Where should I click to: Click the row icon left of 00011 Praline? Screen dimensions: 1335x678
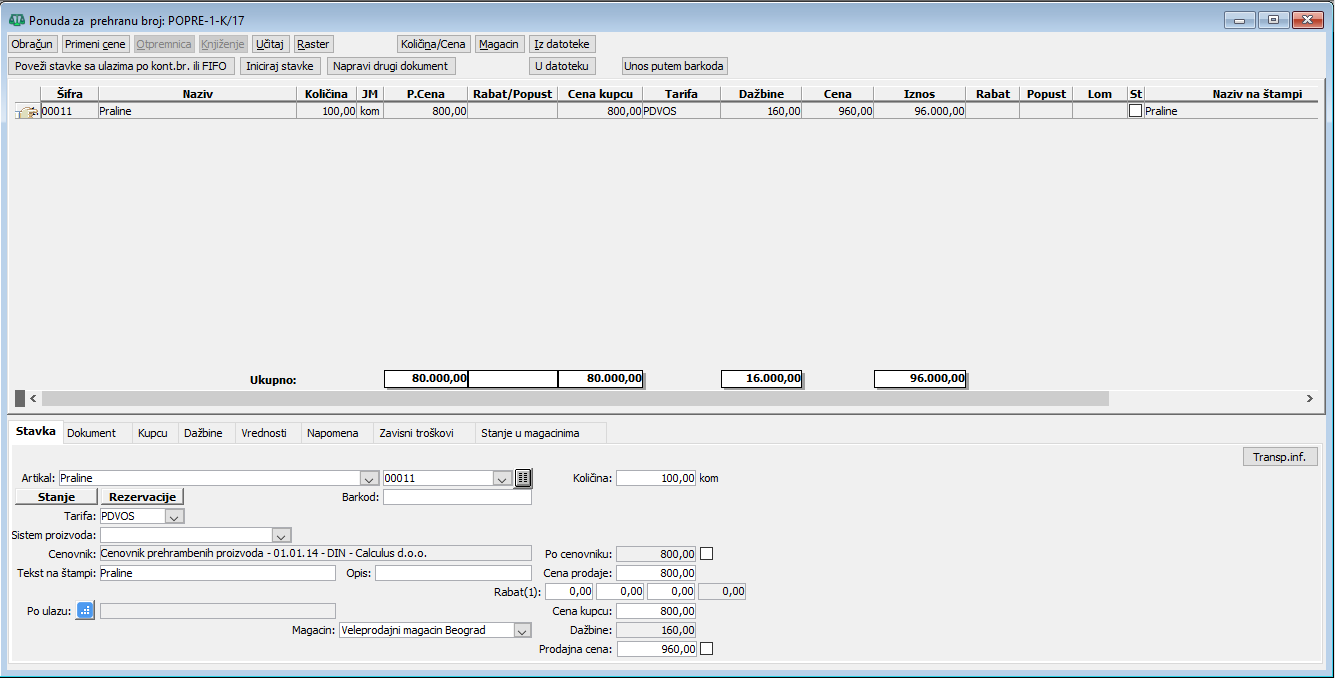click(27, 112)
